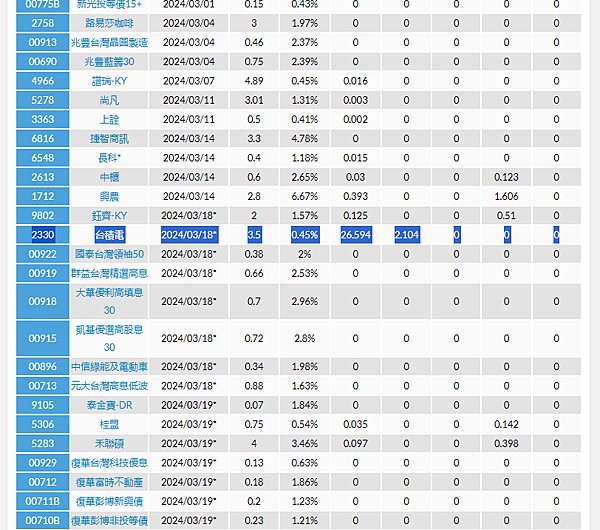Click stock code 5278
The image size is (600, 530).
42,100
